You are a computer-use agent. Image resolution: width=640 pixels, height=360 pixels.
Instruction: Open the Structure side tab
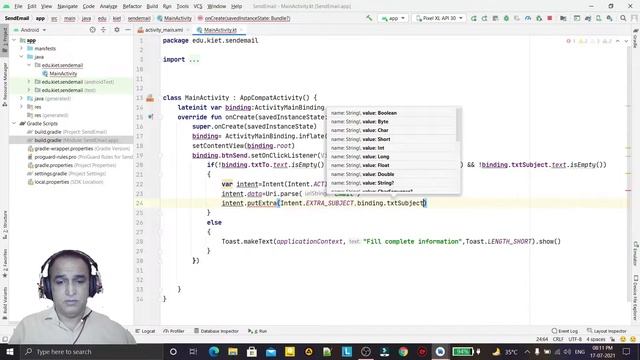[4, 225]
